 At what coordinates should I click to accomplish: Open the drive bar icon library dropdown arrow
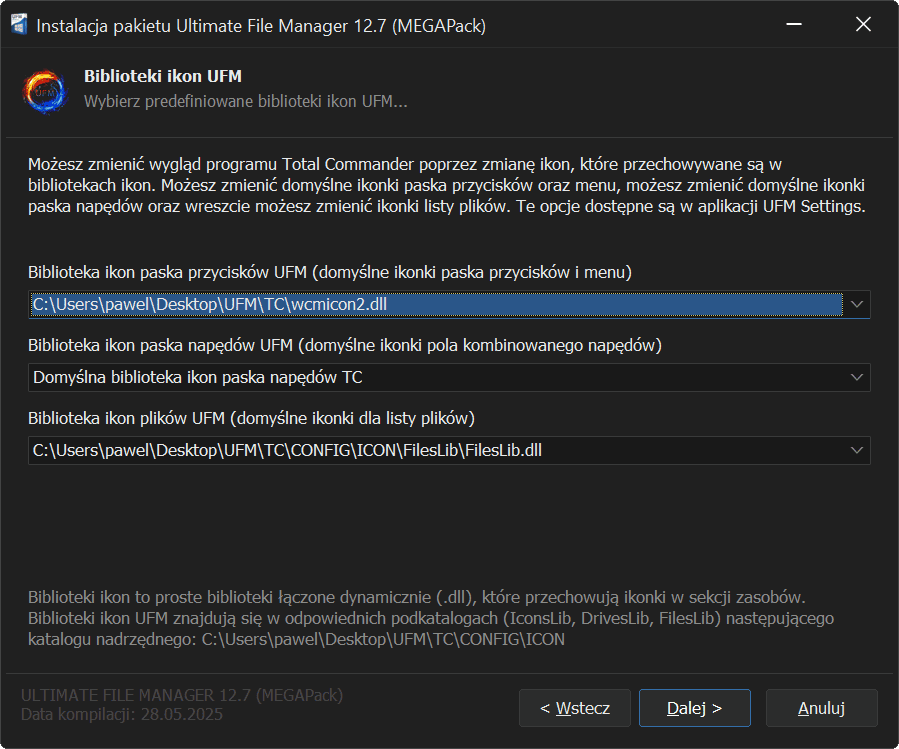coord(856,377)
